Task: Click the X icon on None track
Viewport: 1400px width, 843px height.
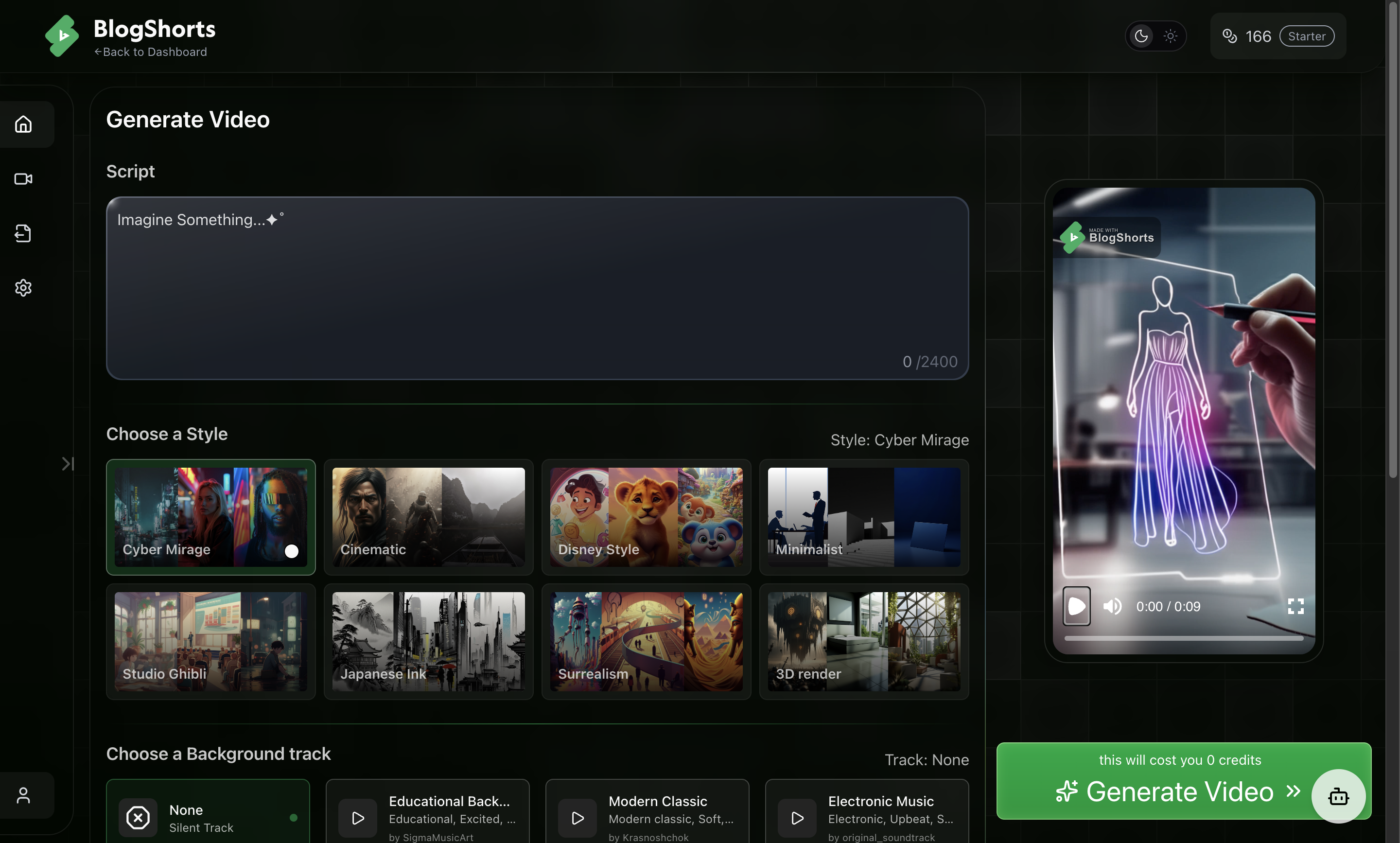Action: coord(138,818)
